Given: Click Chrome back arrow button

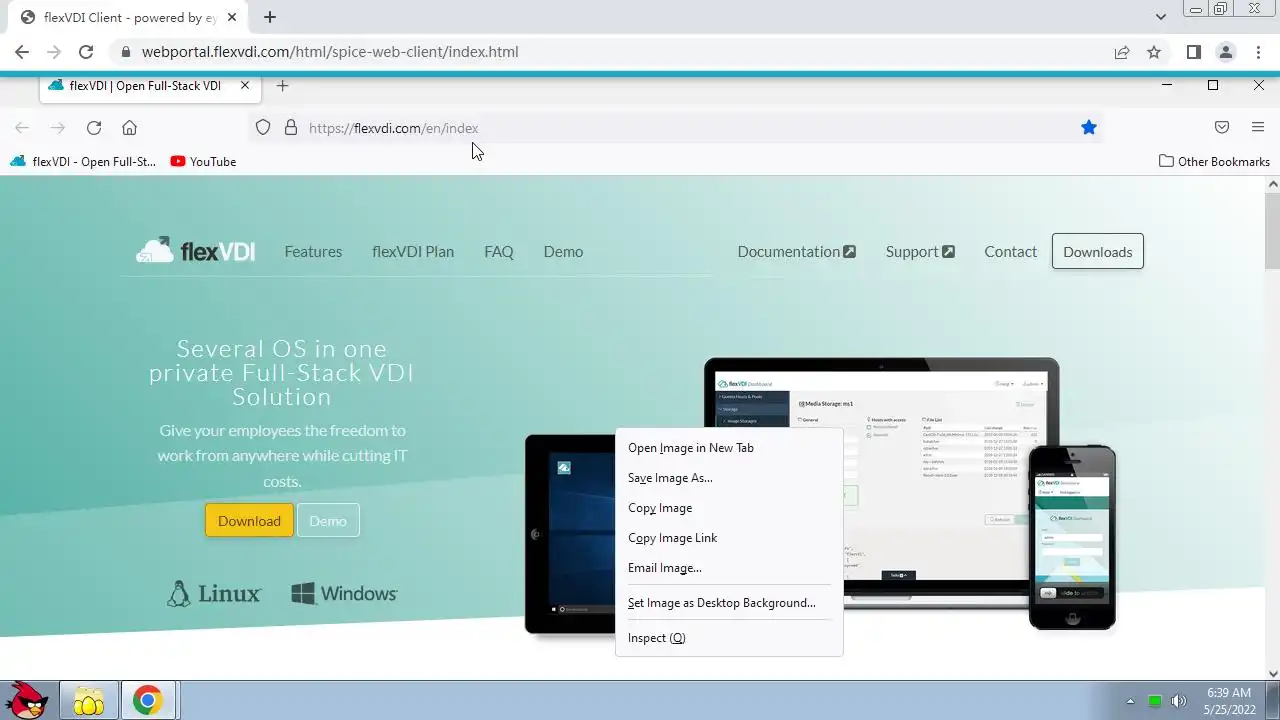Looking at the screenshot, I should (22, 52).
